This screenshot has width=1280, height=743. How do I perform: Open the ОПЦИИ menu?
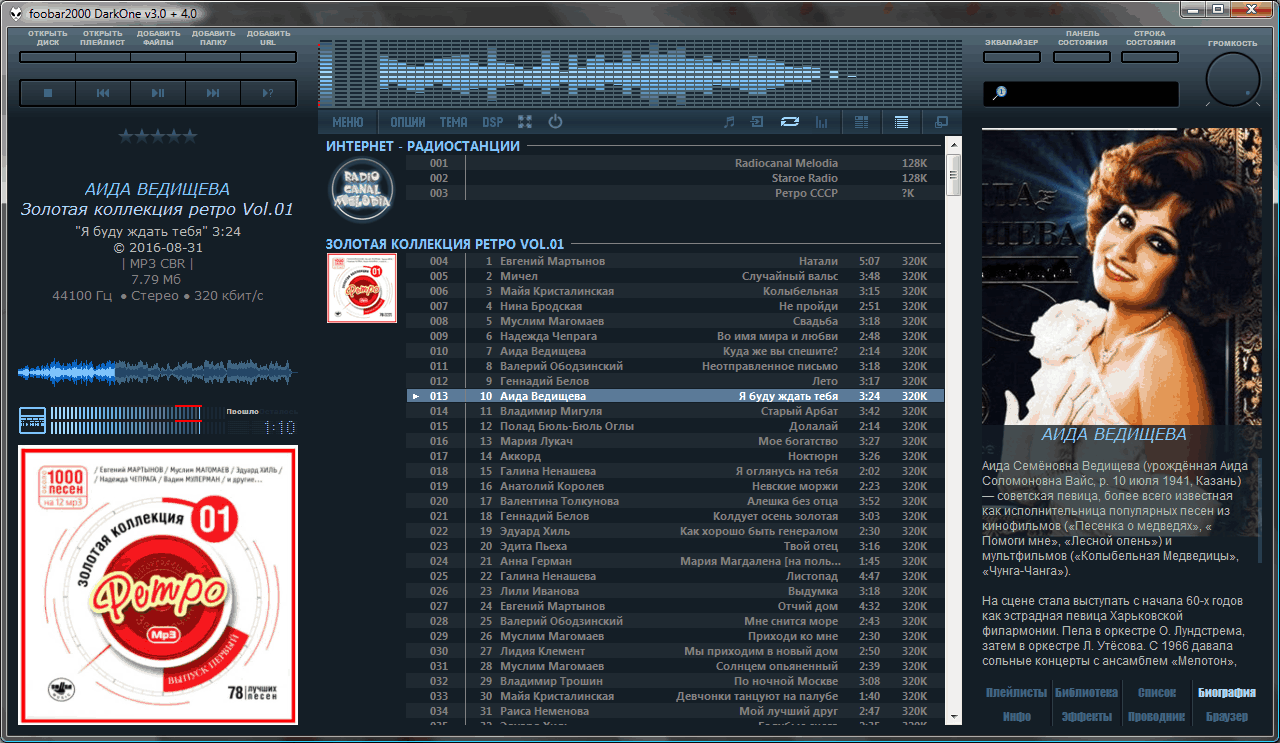point(407,122)
